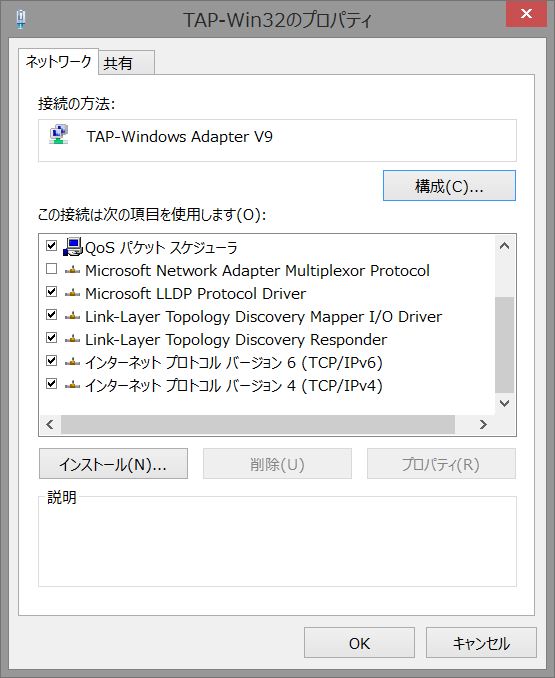The image size is (555, 678).
Task: Click the QoS packet scheduler icon
Action: (73, 247)
